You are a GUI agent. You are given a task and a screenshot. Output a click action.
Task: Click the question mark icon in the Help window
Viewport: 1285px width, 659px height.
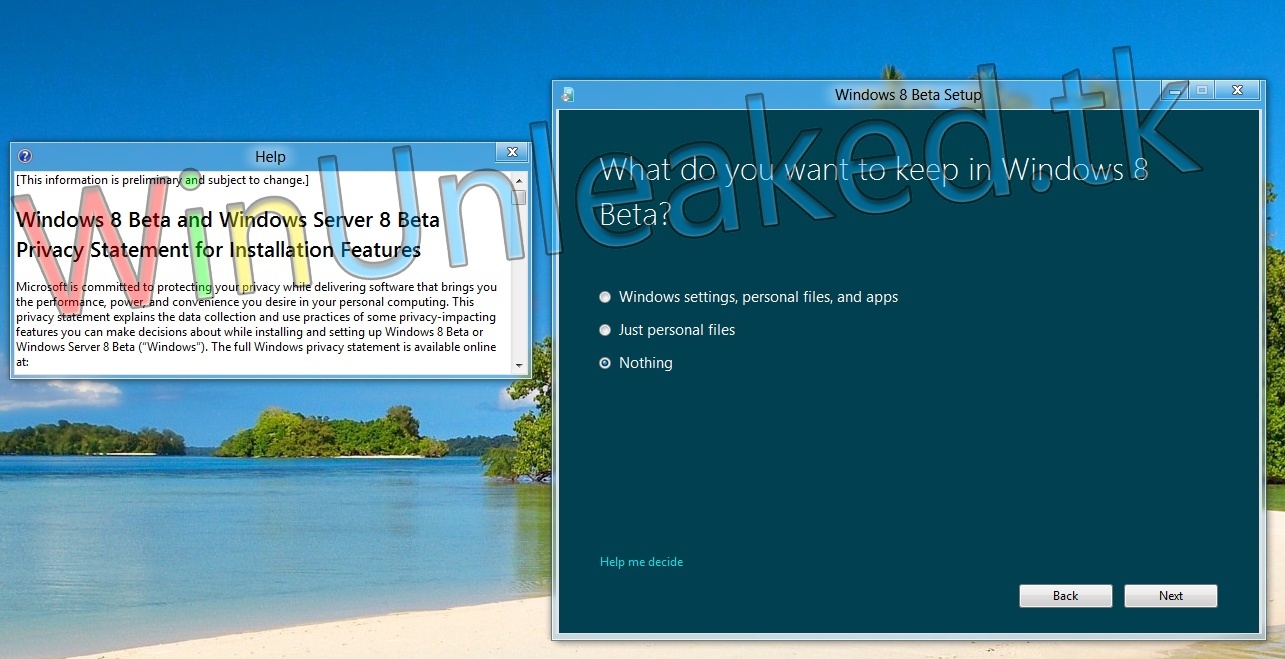22,156
